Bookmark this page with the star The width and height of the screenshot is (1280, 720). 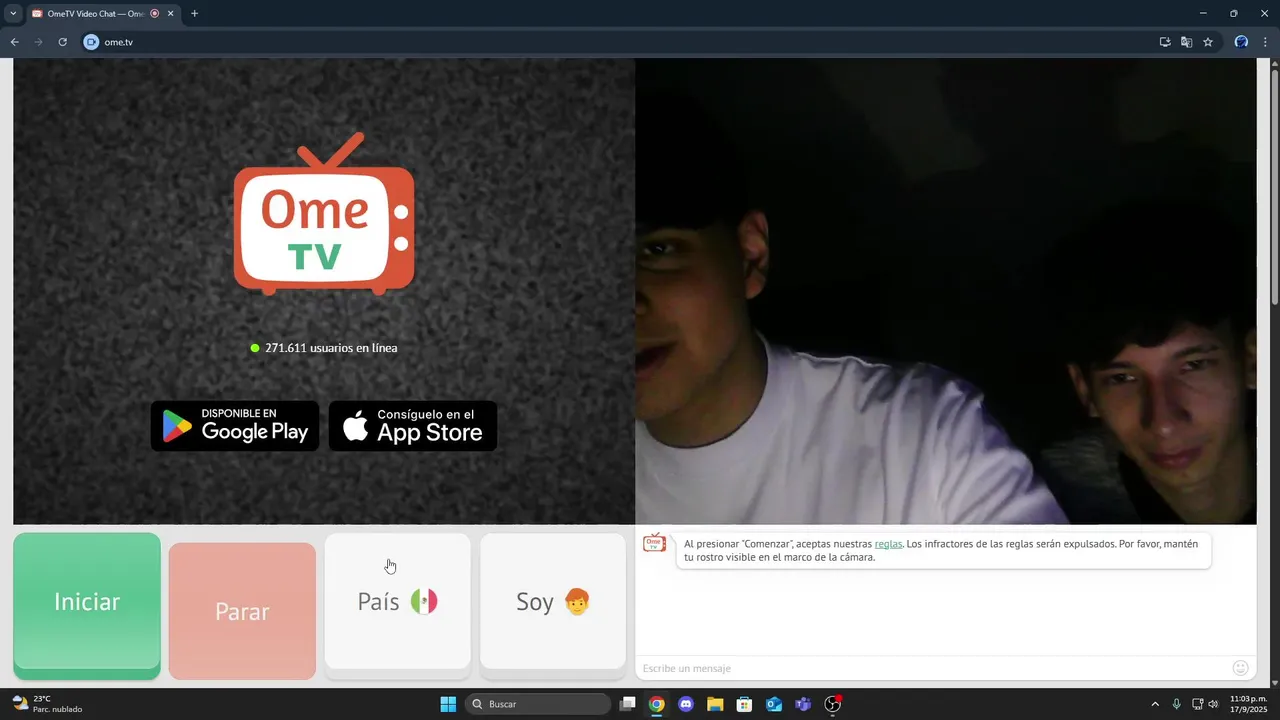coord(1208,42)
